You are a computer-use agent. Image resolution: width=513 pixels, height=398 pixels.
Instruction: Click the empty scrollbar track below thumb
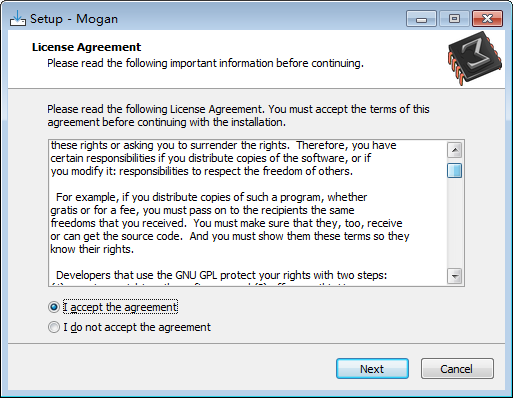454,223
